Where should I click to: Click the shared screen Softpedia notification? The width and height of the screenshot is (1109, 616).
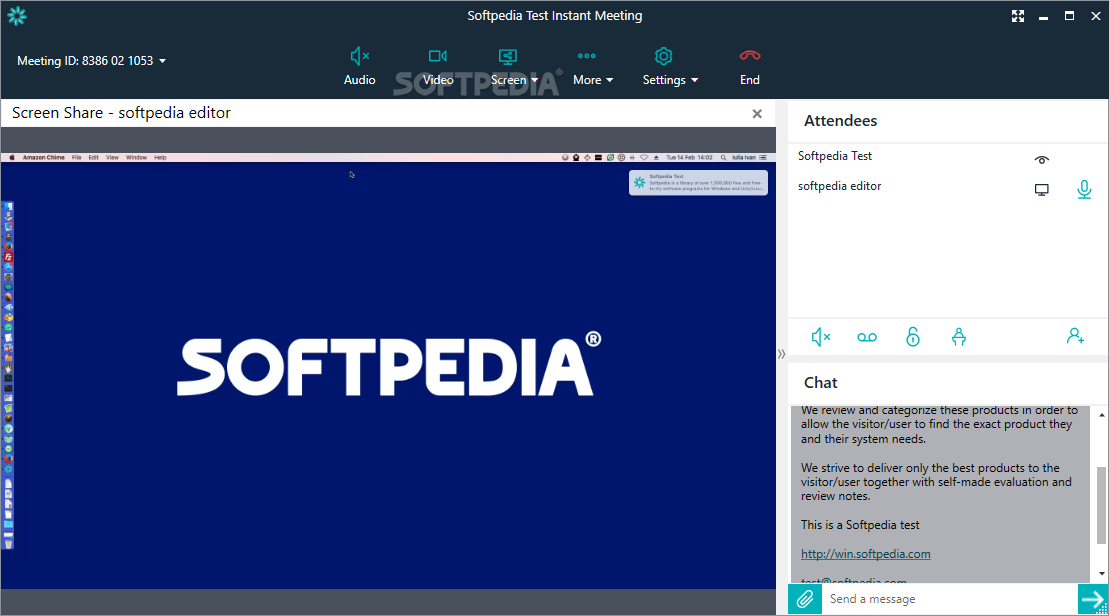[698, 182]
